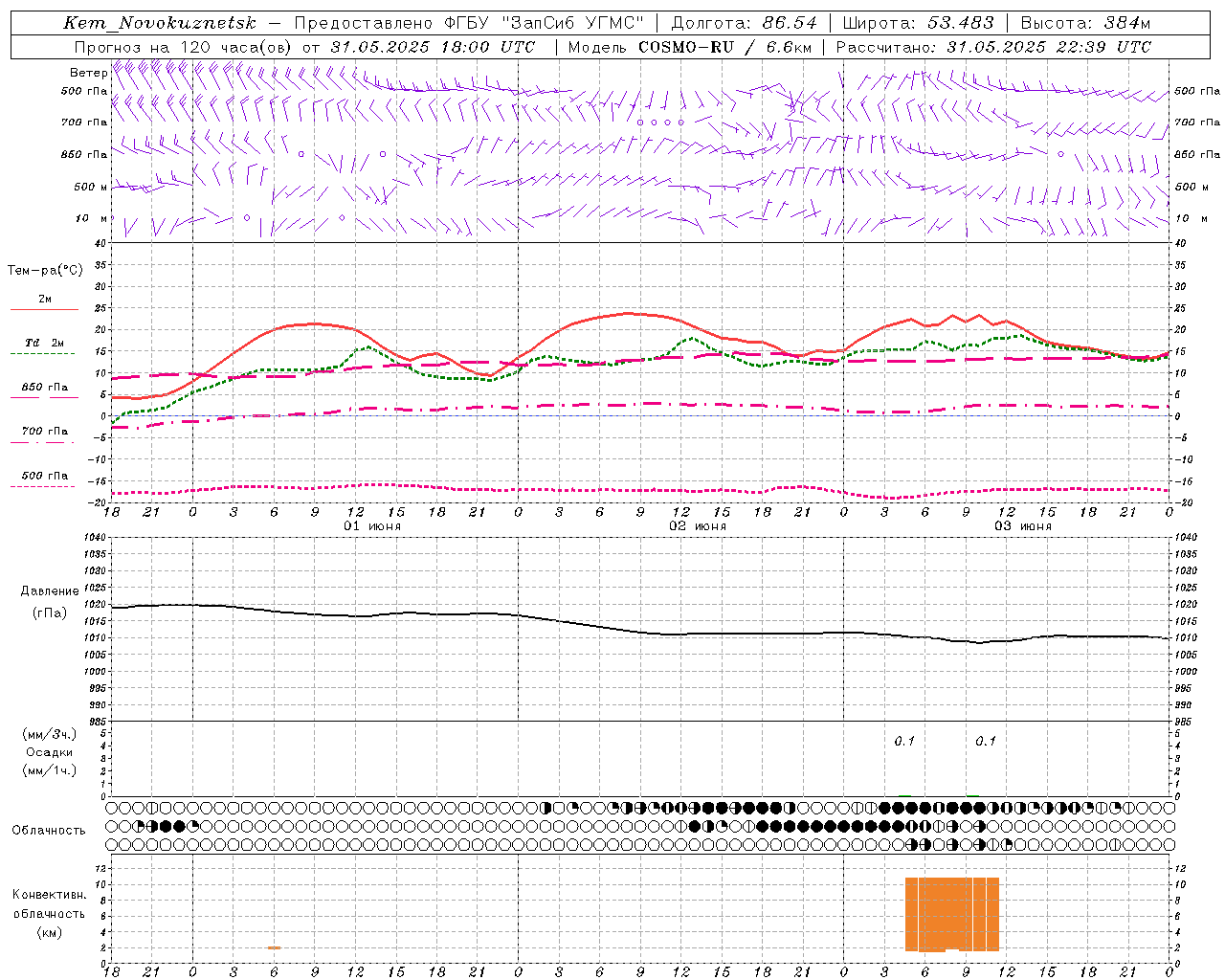Click the 'Рассчитано: 31.05.2025 22:39 UTC' timestamp
The width and height of the screenshot is (1225, 980).
coord(993,47)
